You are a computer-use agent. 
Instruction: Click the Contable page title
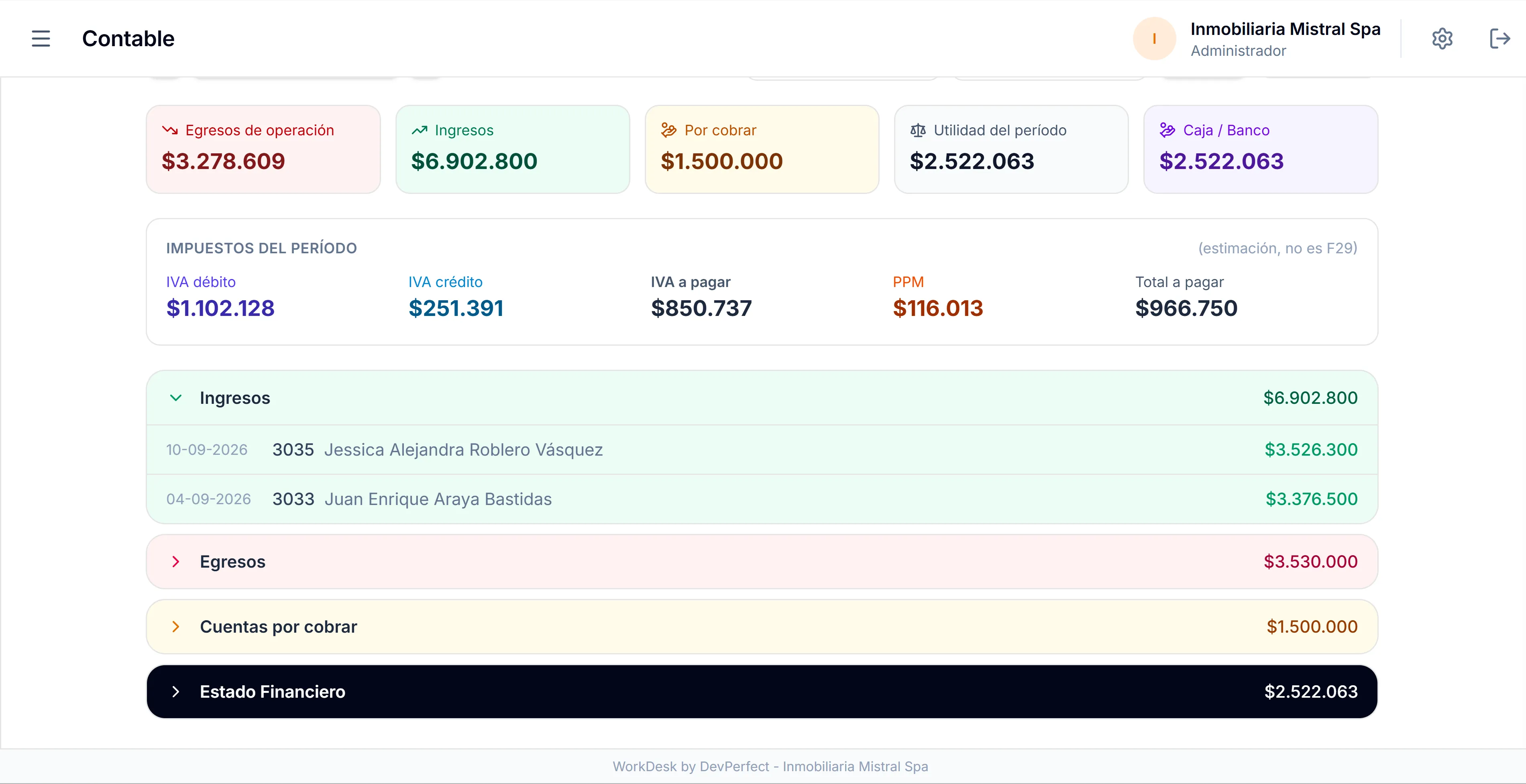[128, 39]
